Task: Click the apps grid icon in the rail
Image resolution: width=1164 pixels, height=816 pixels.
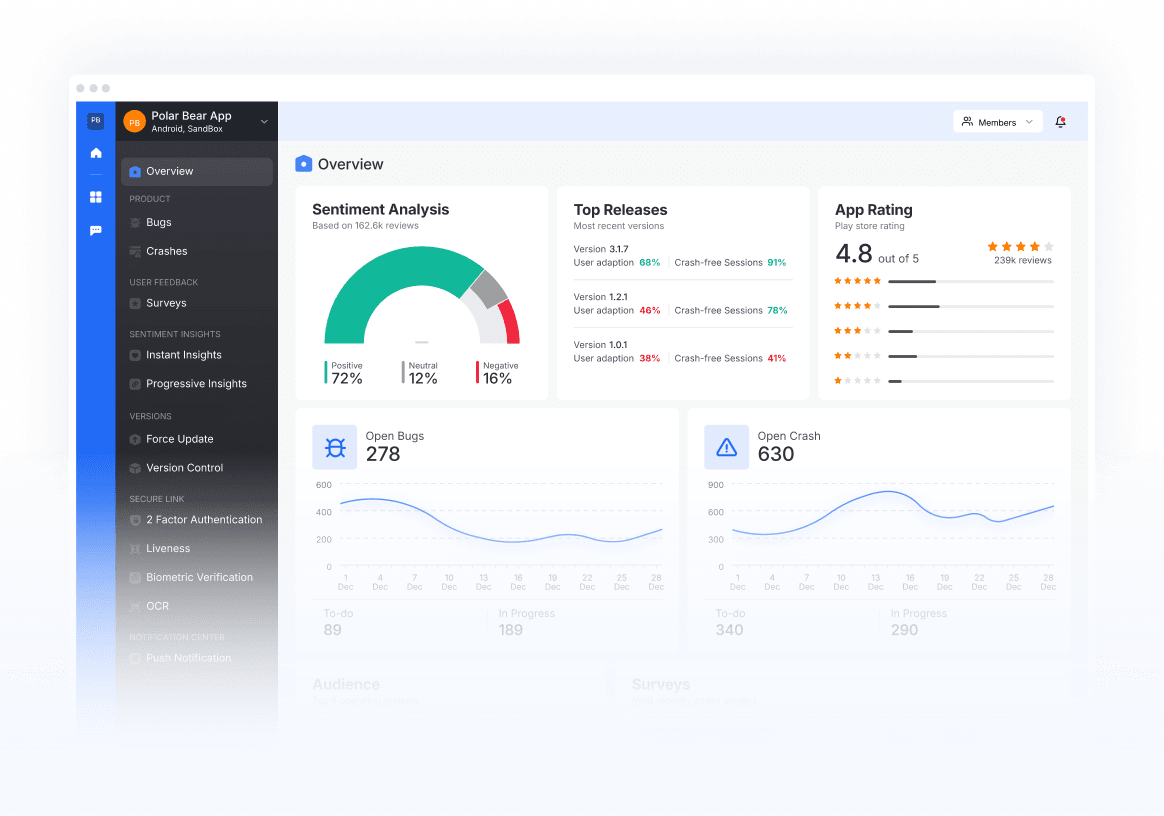Action: 95,197
